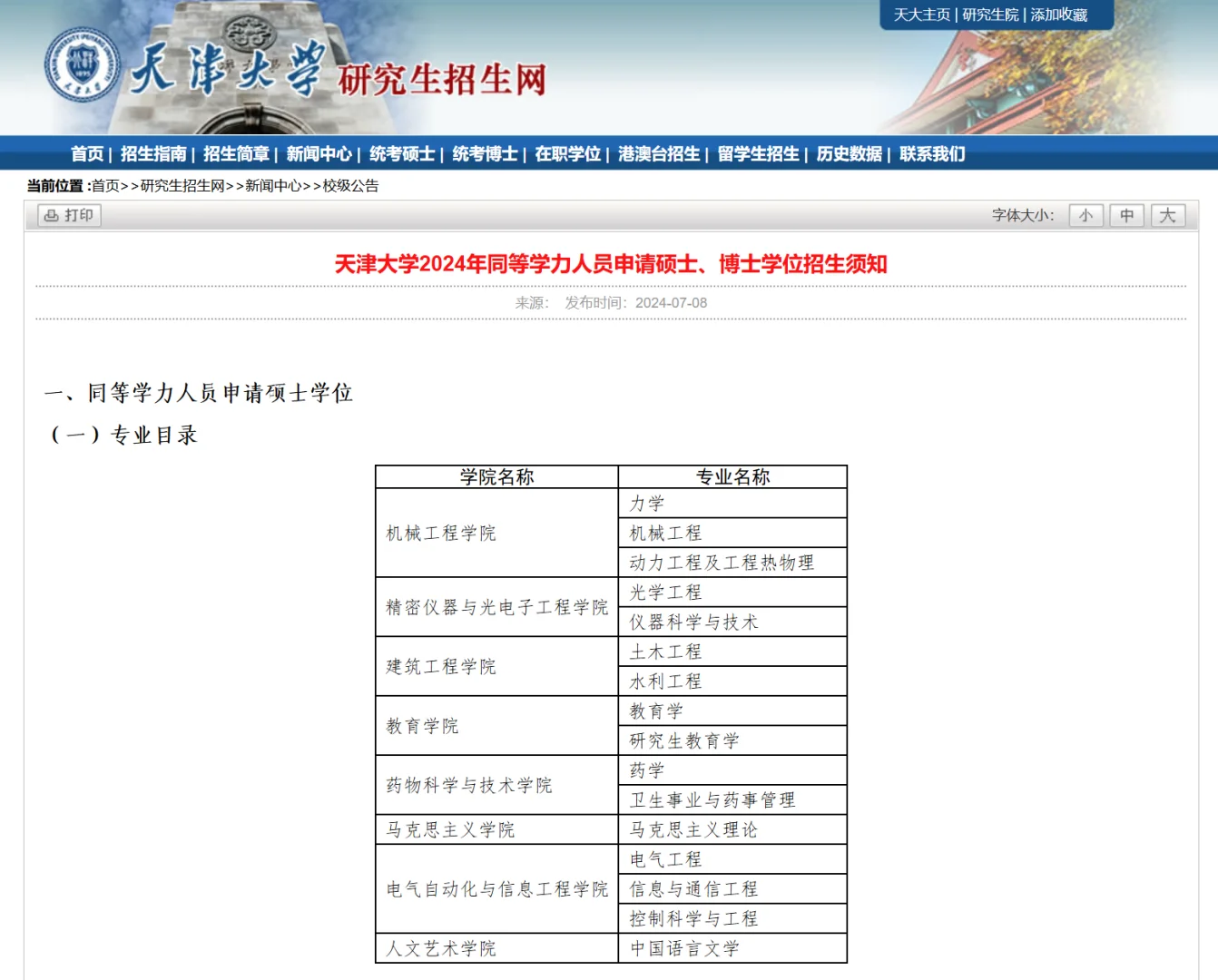This screenshot has width=1218, height=980.
Task: Click the 研究生教育学 cell
Action: pos(732,740)
